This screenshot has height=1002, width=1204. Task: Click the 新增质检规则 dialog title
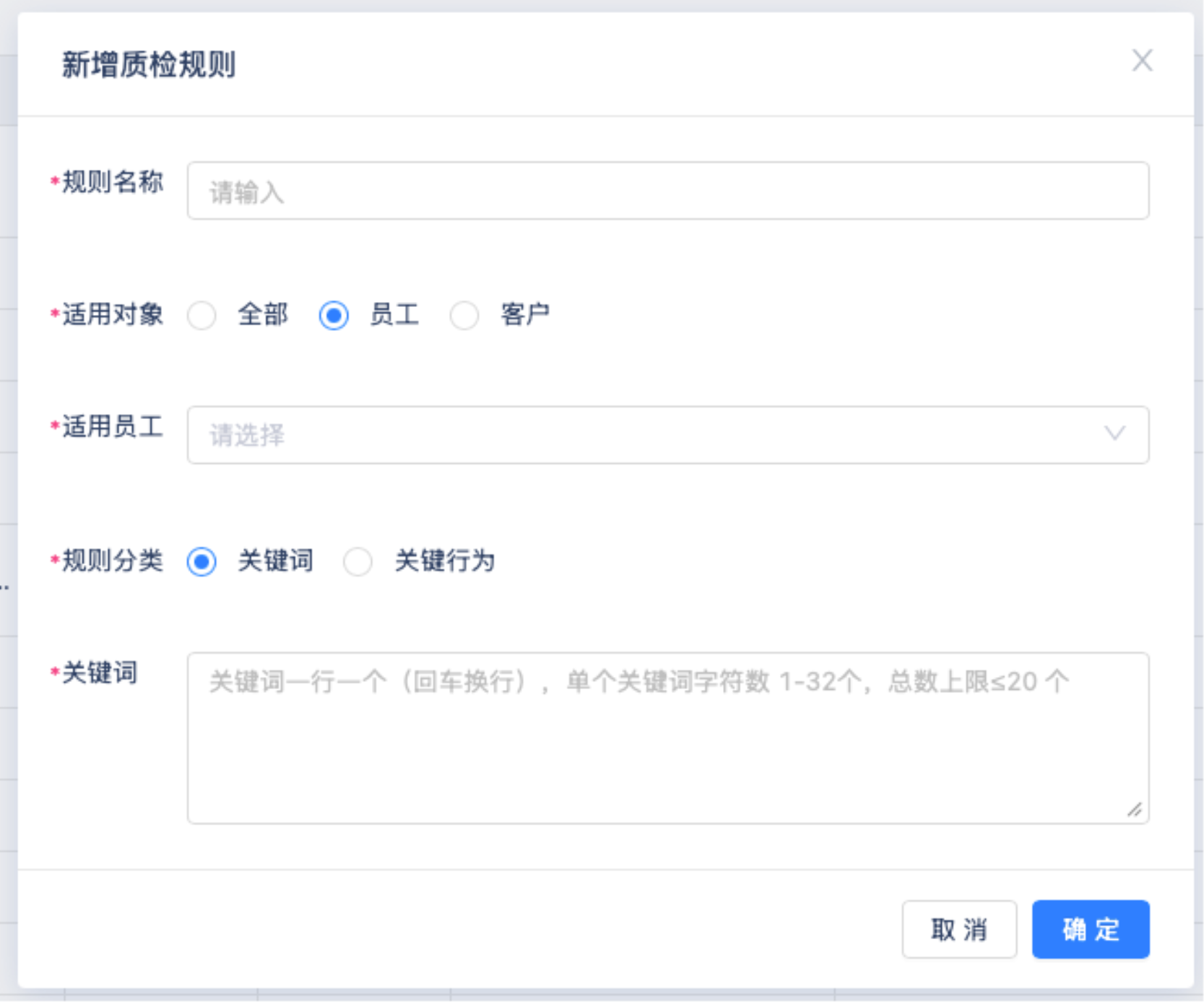coord(149,65)
